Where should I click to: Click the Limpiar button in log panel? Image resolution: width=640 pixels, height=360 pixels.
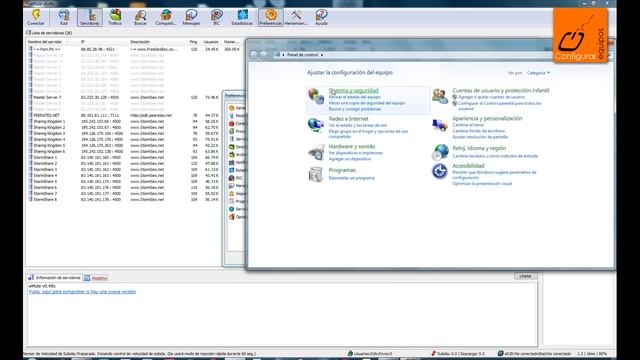point(525,276)
